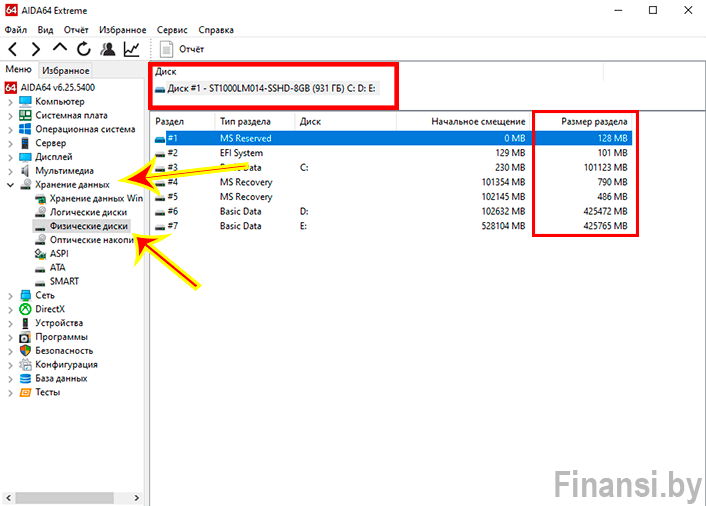Click the Диск column header in partition table
Viewport: 706px width, 506px height.
(345, 122)
